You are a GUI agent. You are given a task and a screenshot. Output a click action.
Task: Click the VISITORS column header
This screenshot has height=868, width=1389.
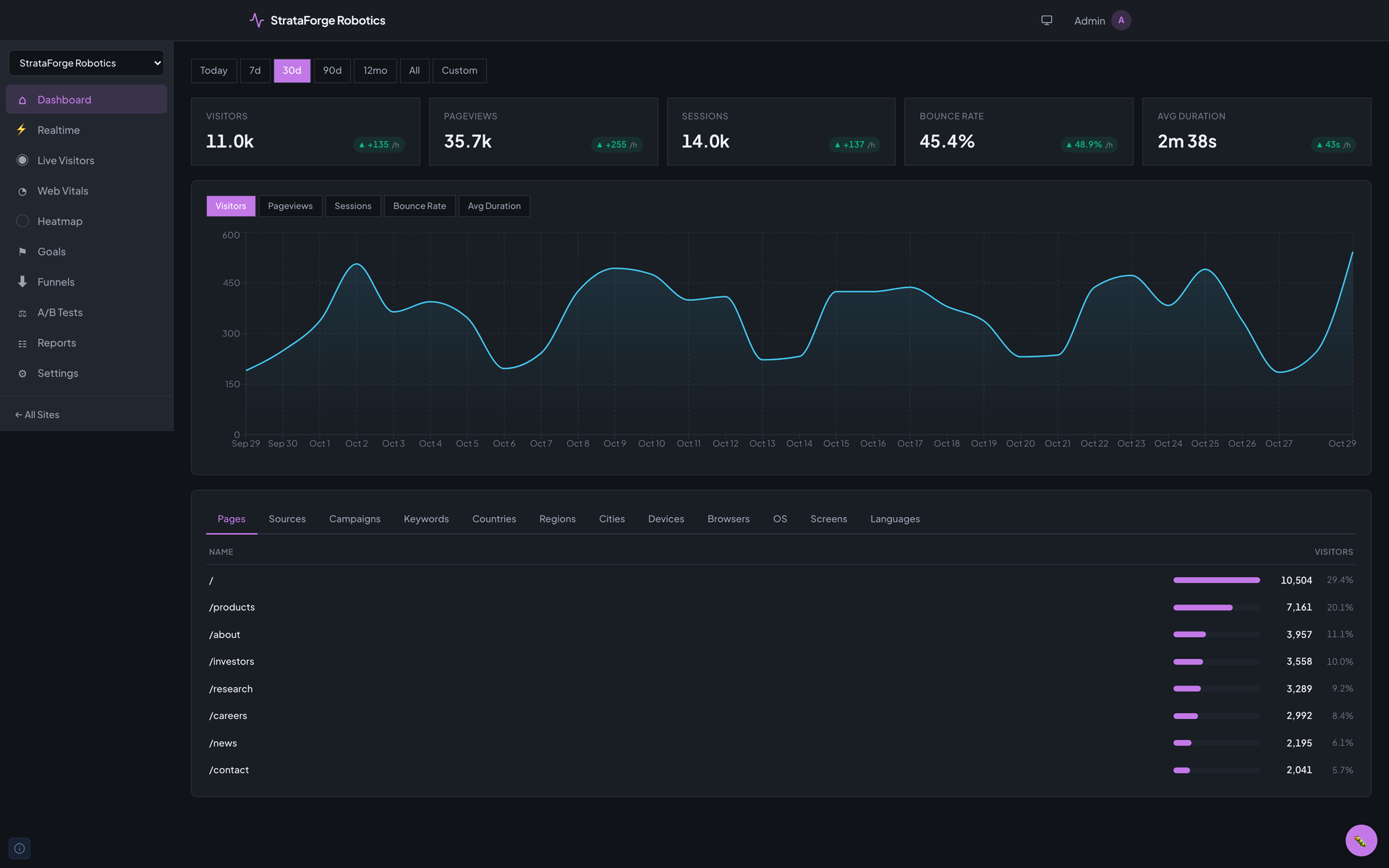1333,552
